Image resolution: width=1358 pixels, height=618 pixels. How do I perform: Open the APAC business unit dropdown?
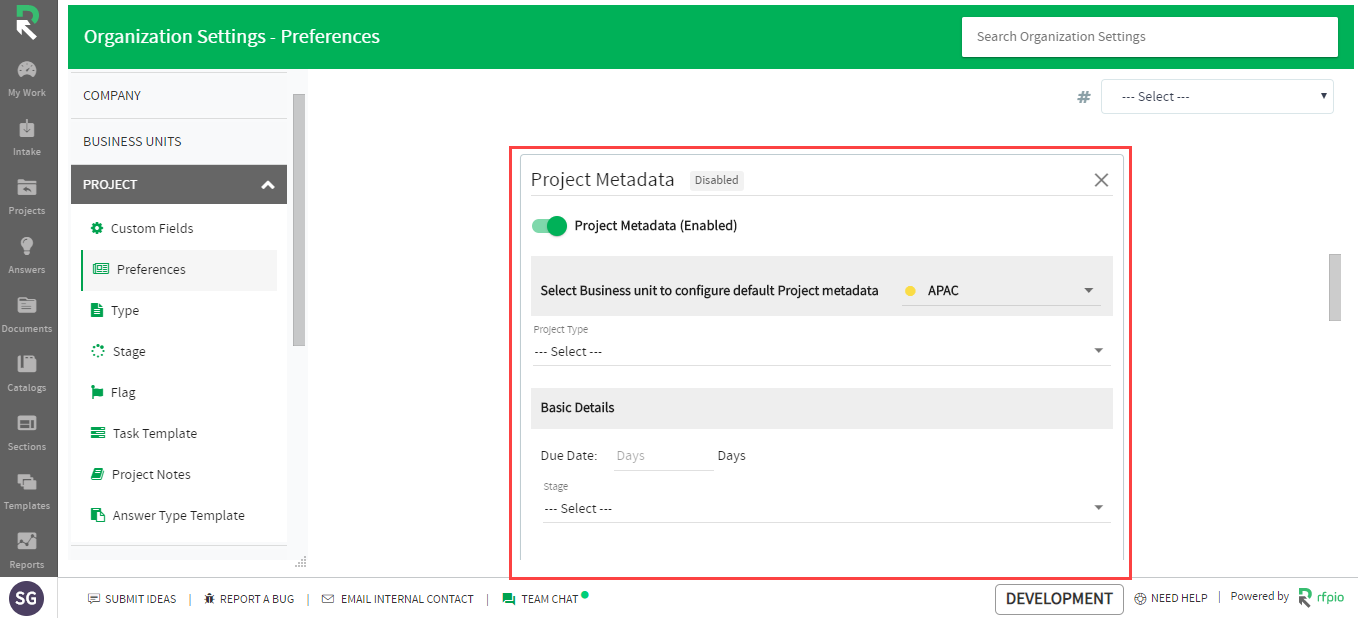[x=1001, y=291]
